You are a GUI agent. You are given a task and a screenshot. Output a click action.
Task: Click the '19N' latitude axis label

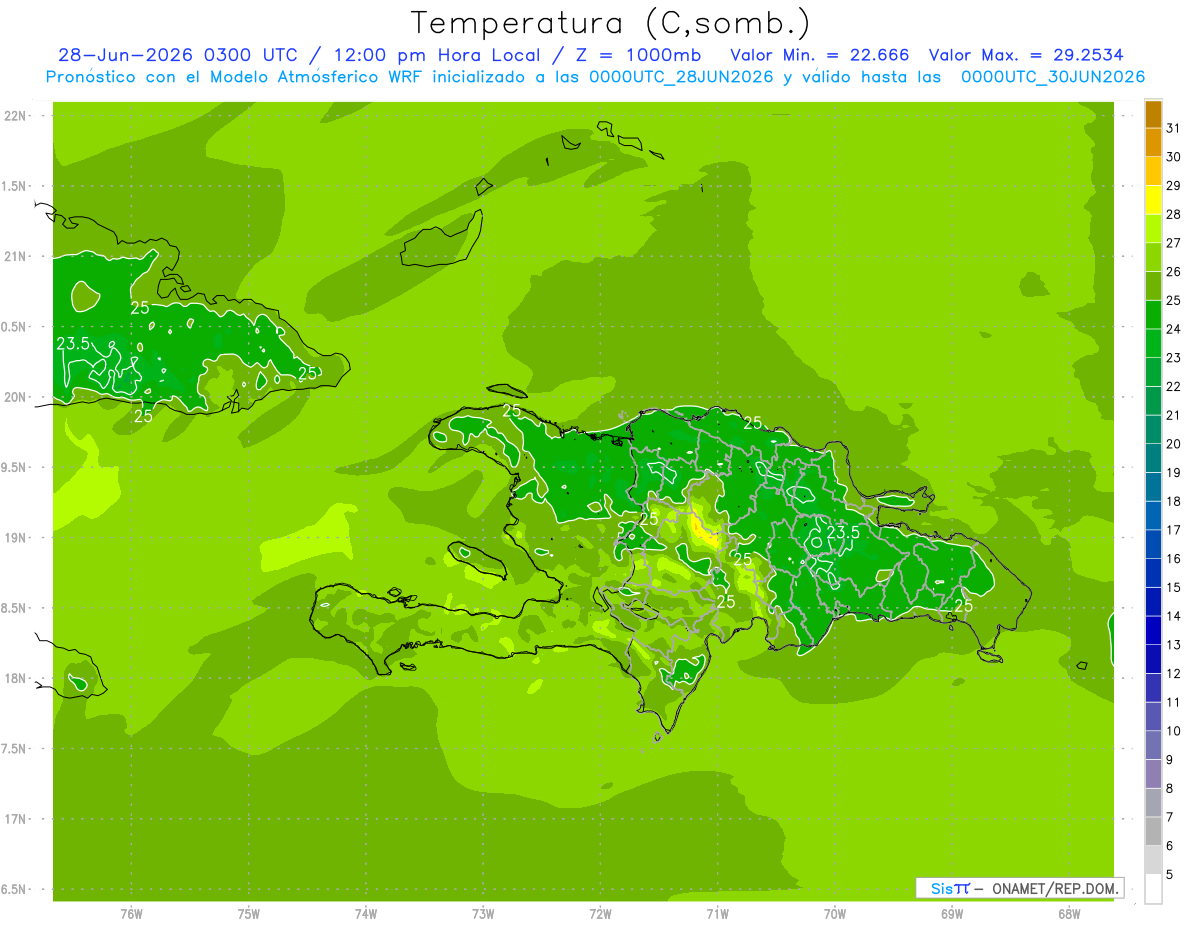15,538
